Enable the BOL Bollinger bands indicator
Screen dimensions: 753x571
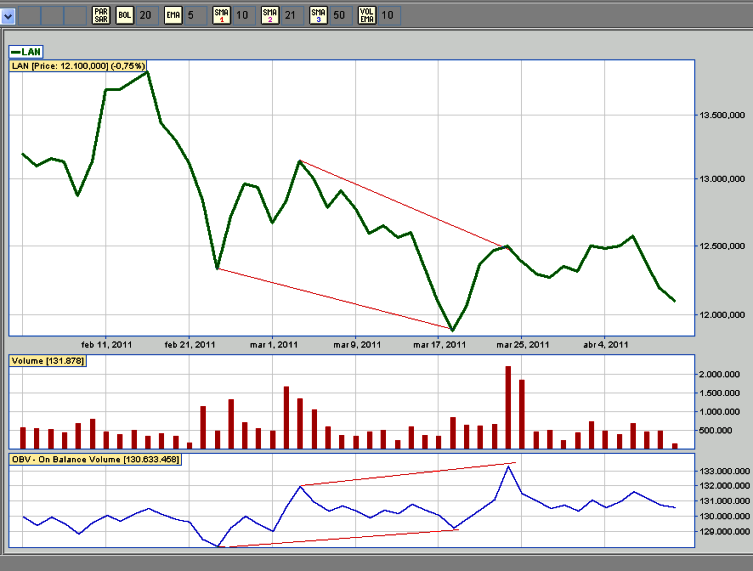pos(124,15)
